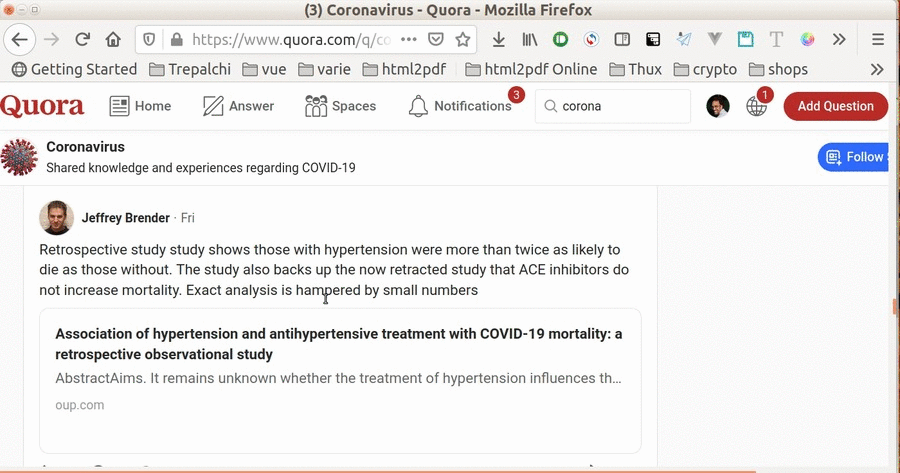Image resolution: width=900 pixels, height=473 pixels.
Task: Expand more toolbar tools chevron
Action: [839, 40]
